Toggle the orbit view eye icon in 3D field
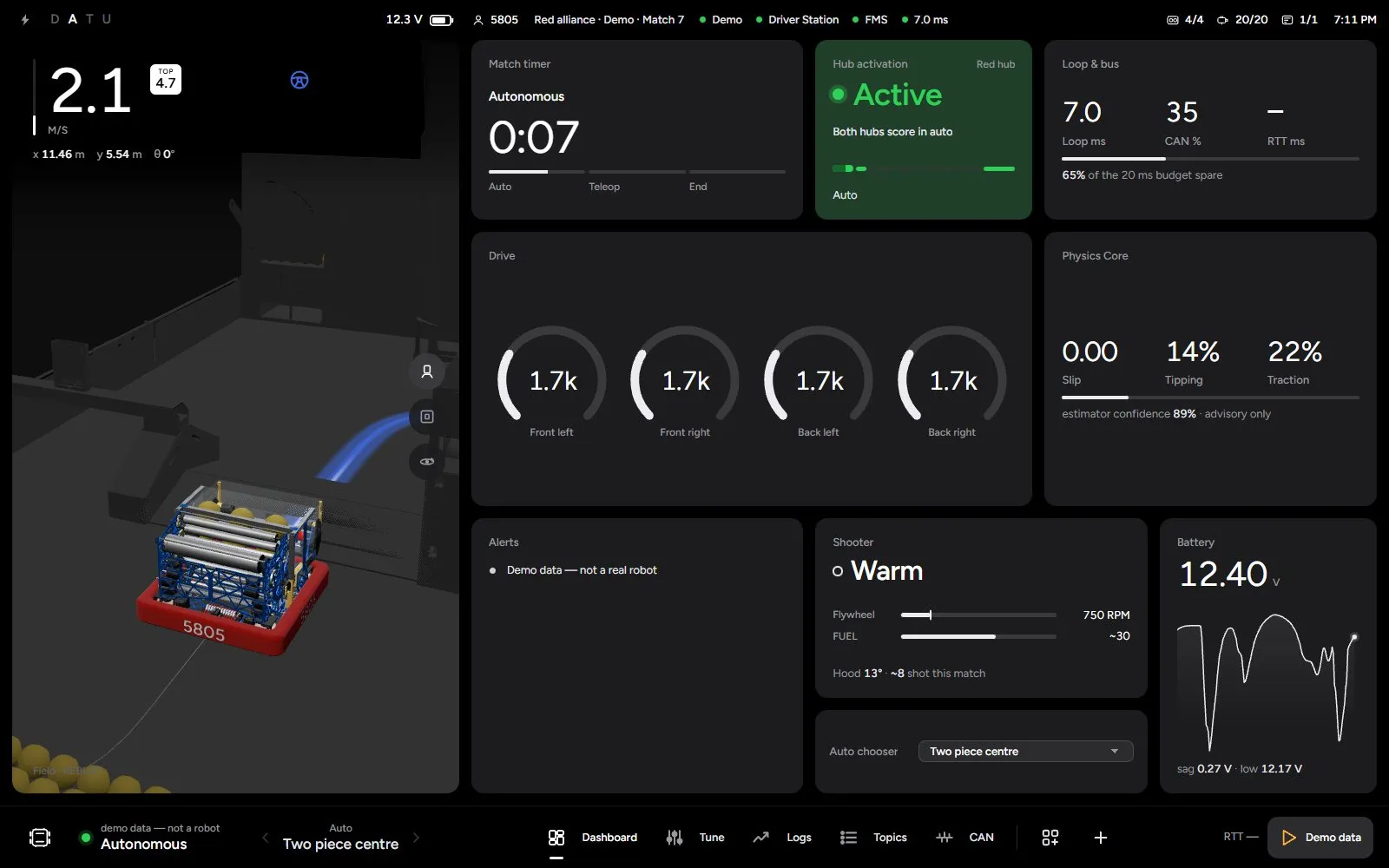 coord(427,462)
